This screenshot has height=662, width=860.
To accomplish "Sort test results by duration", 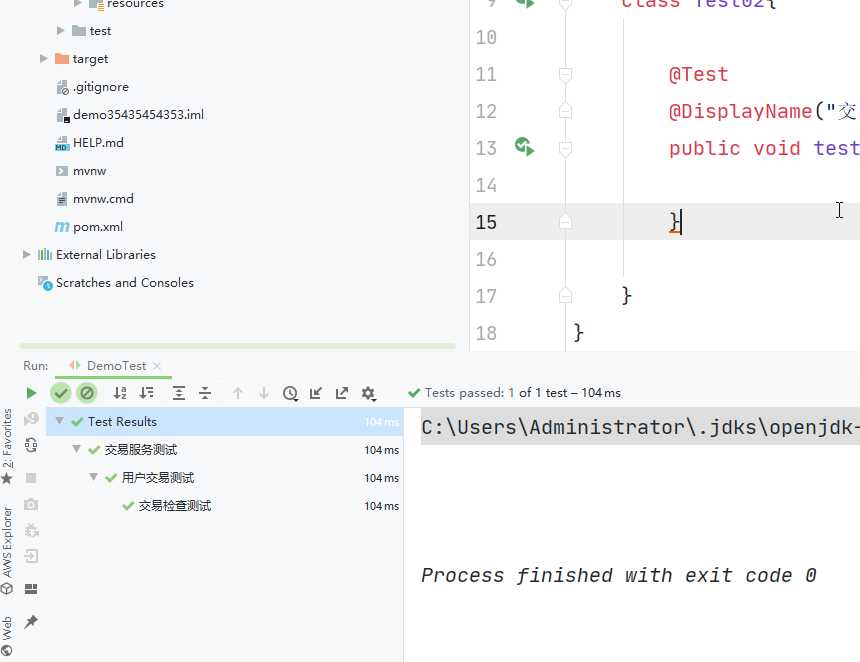I will (x=146, y=393).
